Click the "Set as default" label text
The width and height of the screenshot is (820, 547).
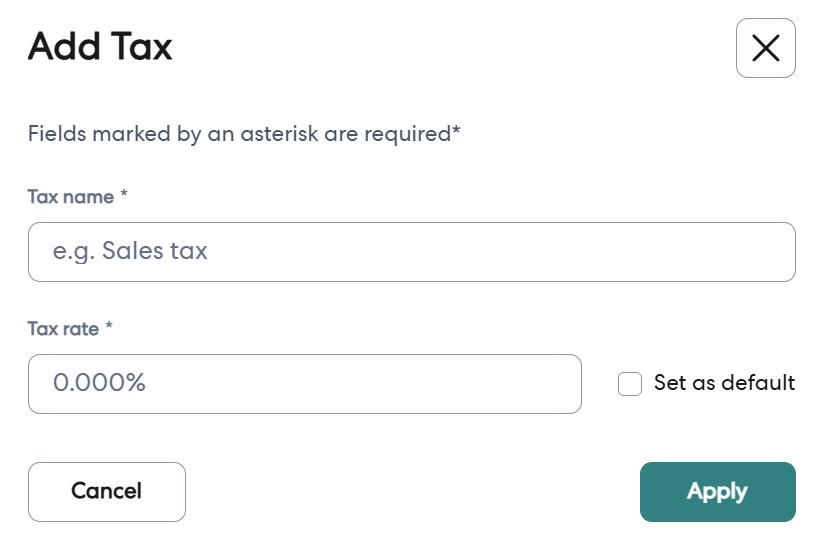coord(724,383)
